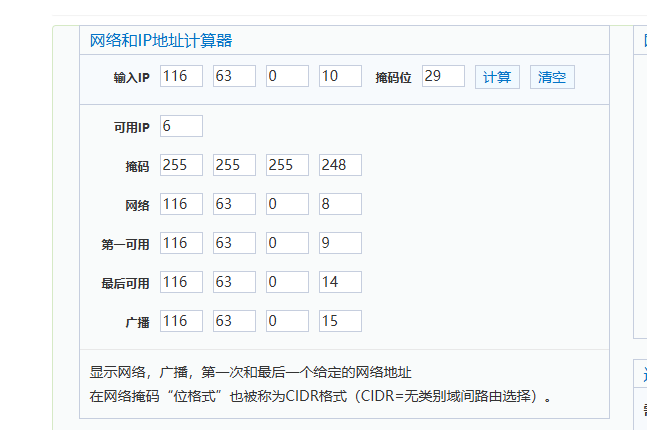Select second octet of the 网络 row

pos(234,204)
